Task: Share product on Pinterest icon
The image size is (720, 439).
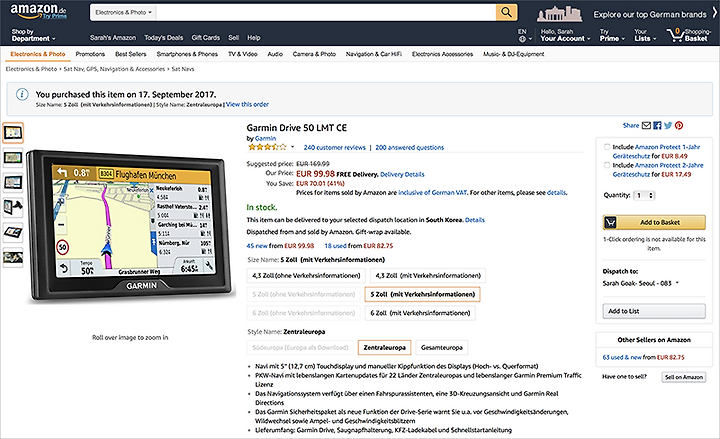Action: click(x=679, y=125)
